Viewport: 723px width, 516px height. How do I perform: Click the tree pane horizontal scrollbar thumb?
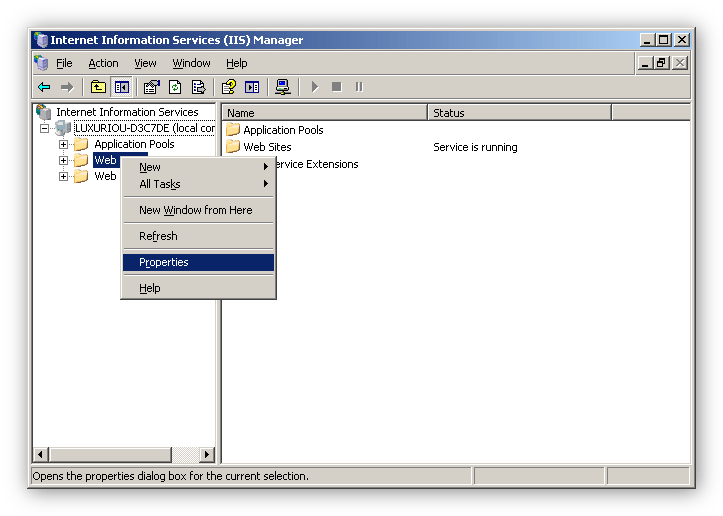tap(110, 455)
